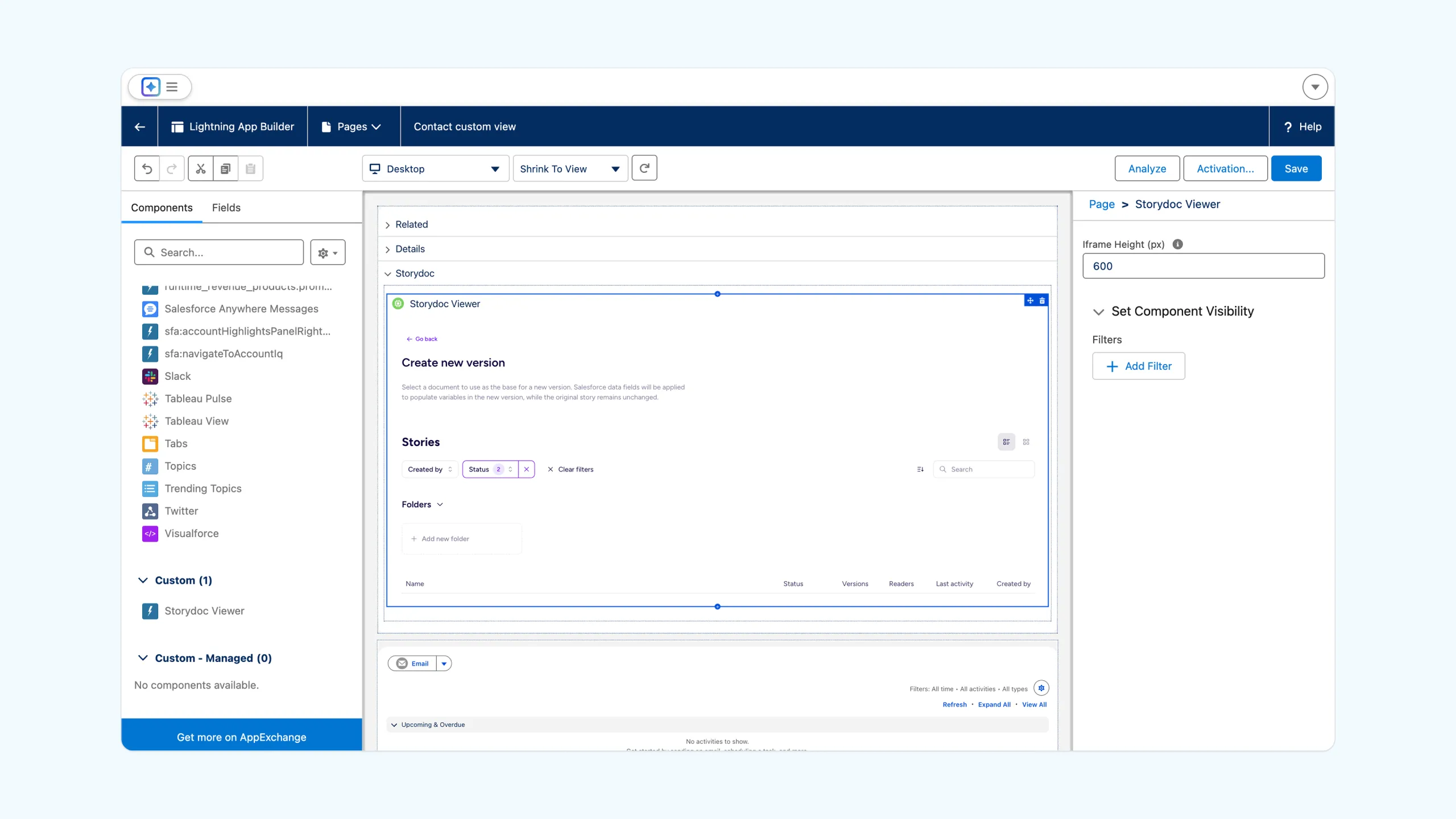Screen dimensions: 1456x819
Task: Open the hamburger menu icon at top left
Action: 172,87
